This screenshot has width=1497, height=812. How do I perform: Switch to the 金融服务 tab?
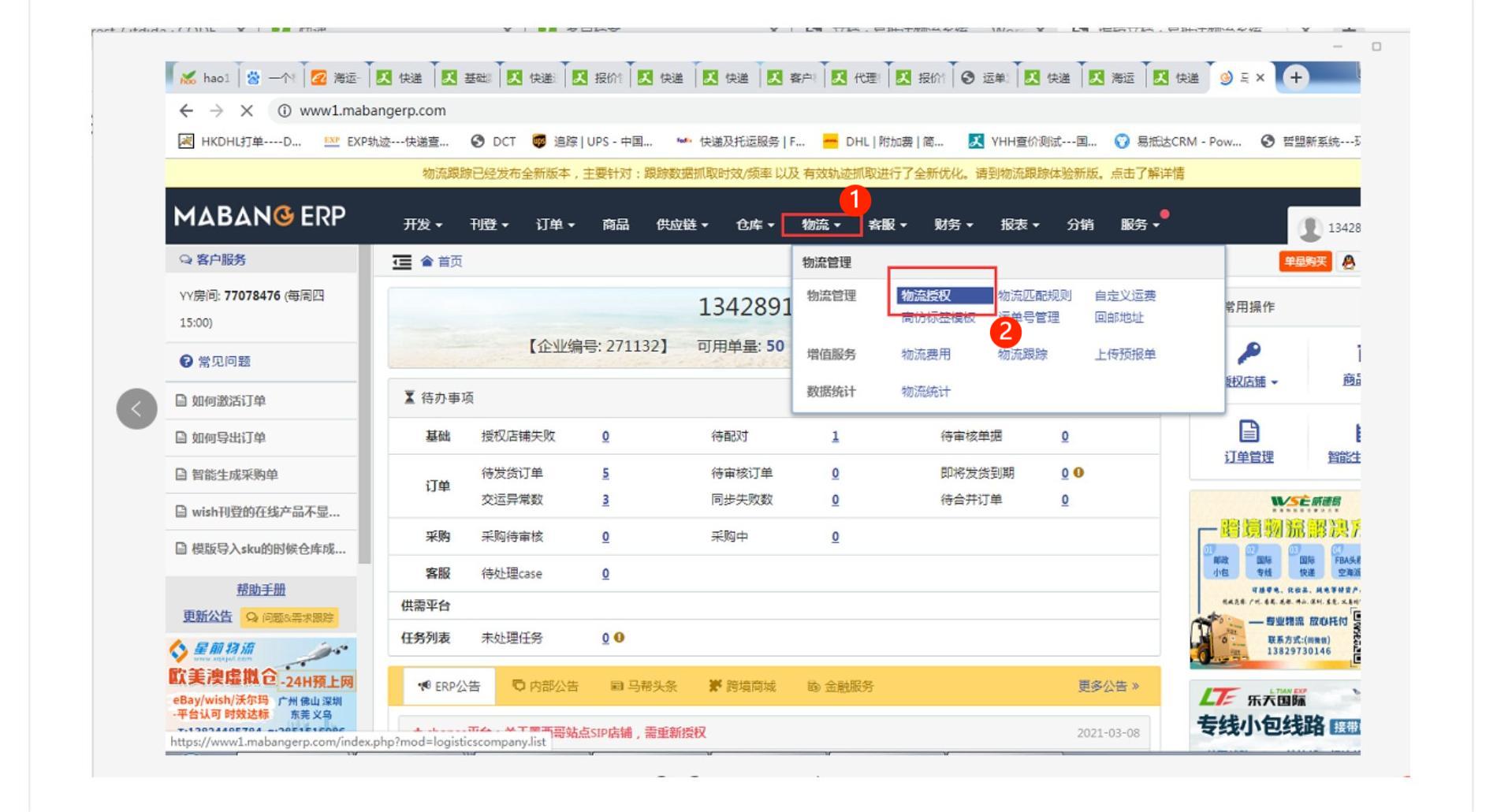coord(840,687)
